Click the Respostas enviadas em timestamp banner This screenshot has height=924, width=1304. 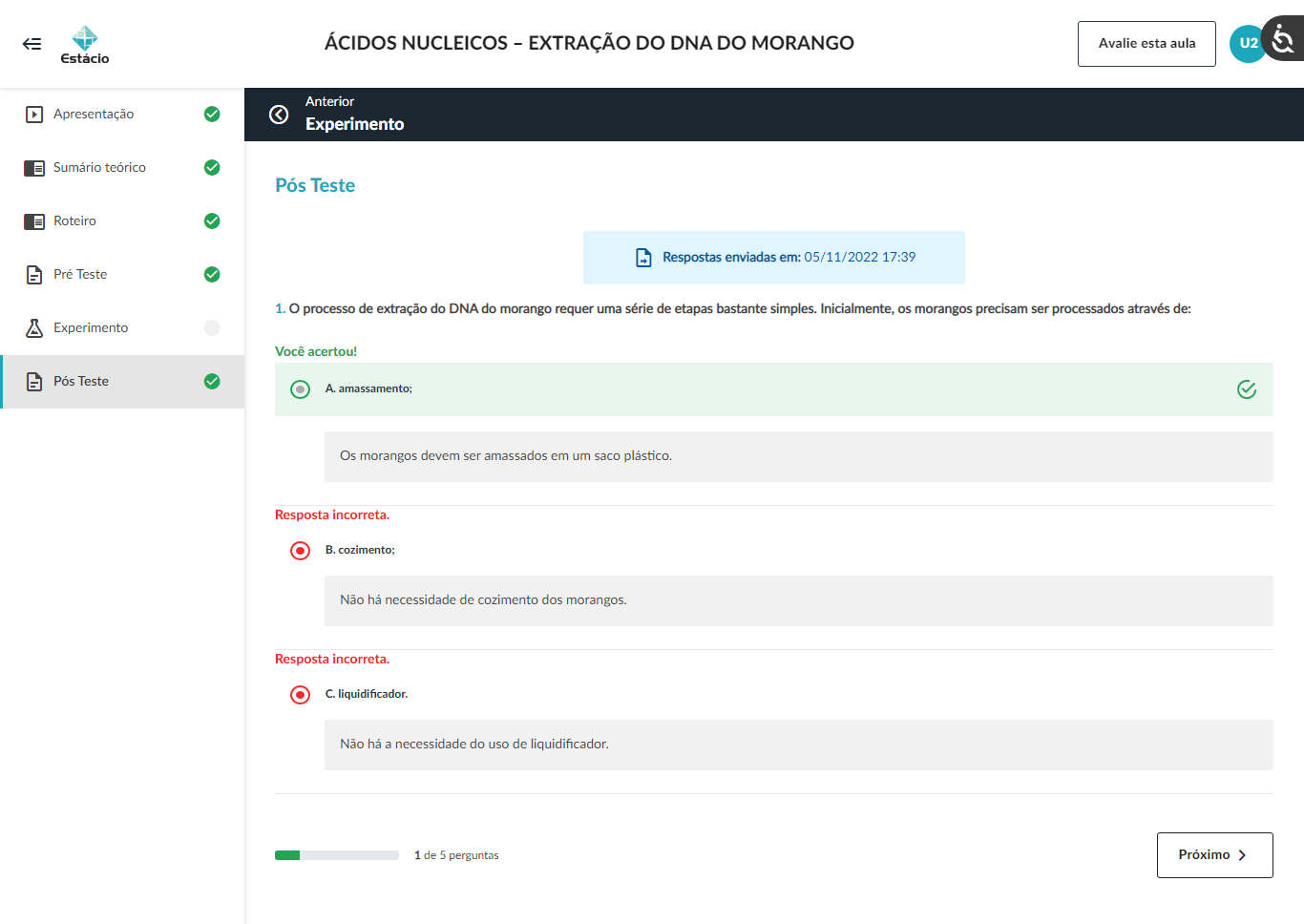[x=774, y=258]
